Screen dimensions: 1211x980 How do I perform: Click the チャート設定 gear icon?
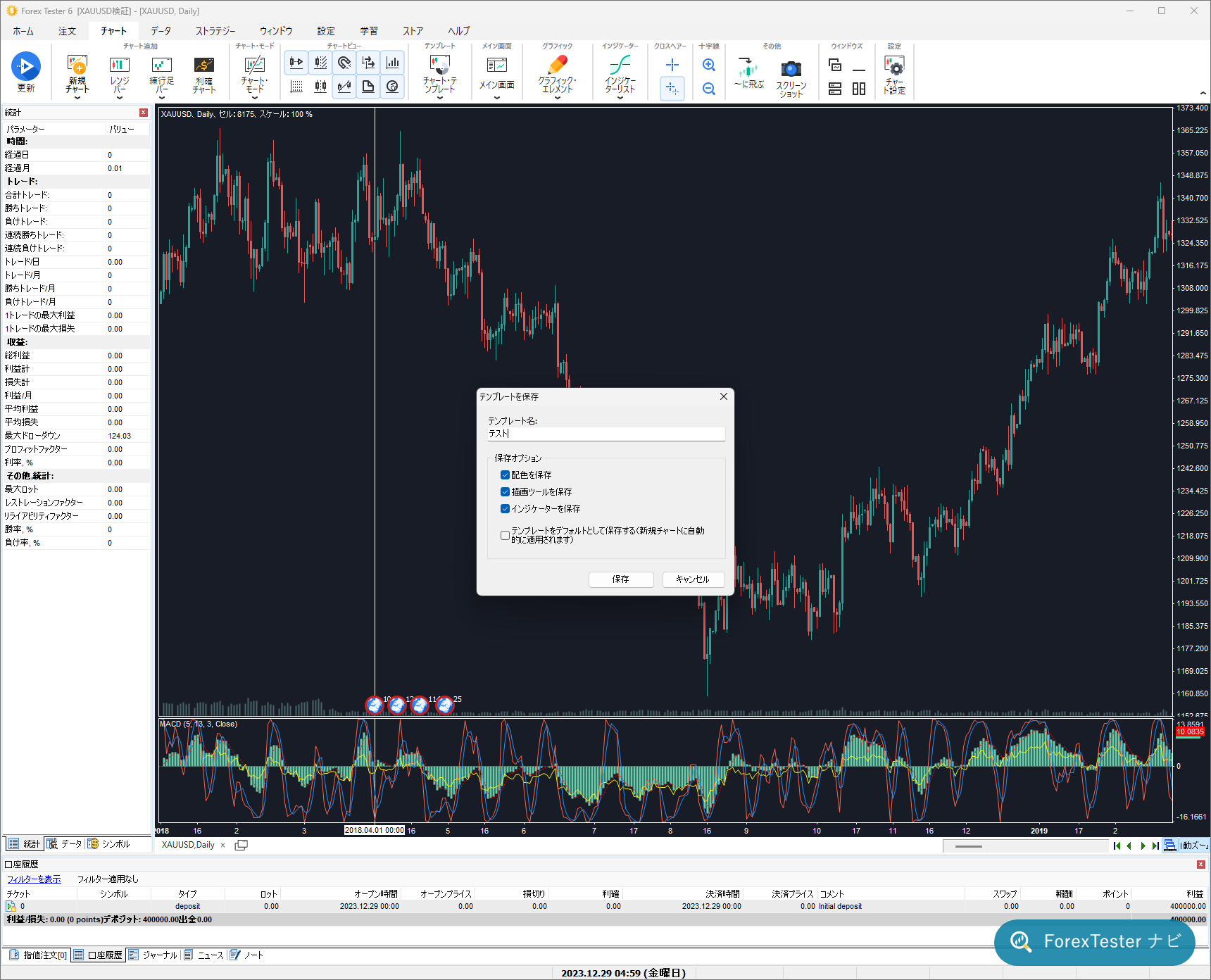pyautogui.click(x=894, y=66)
